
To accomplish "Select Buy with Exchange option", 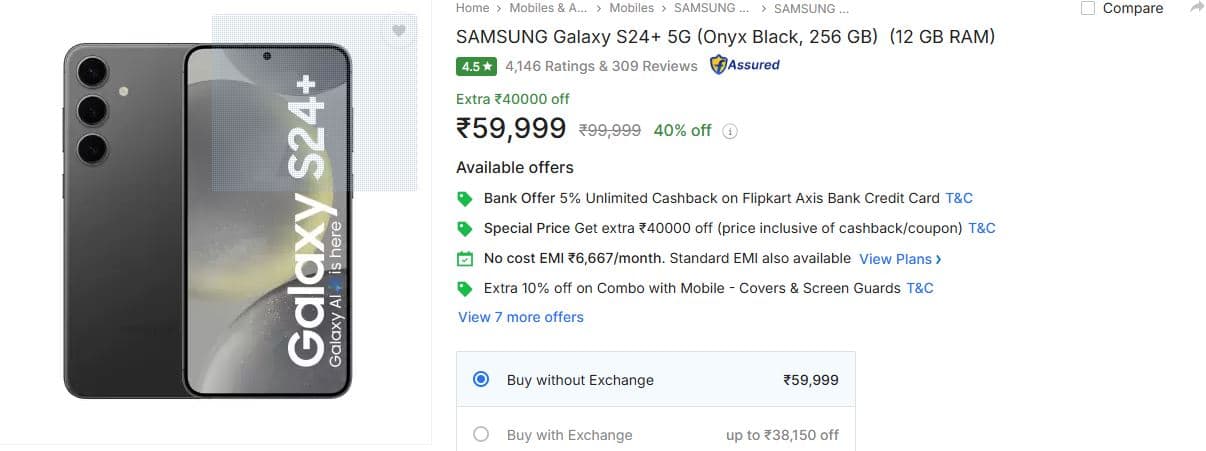I will click(x=481, y=435).
